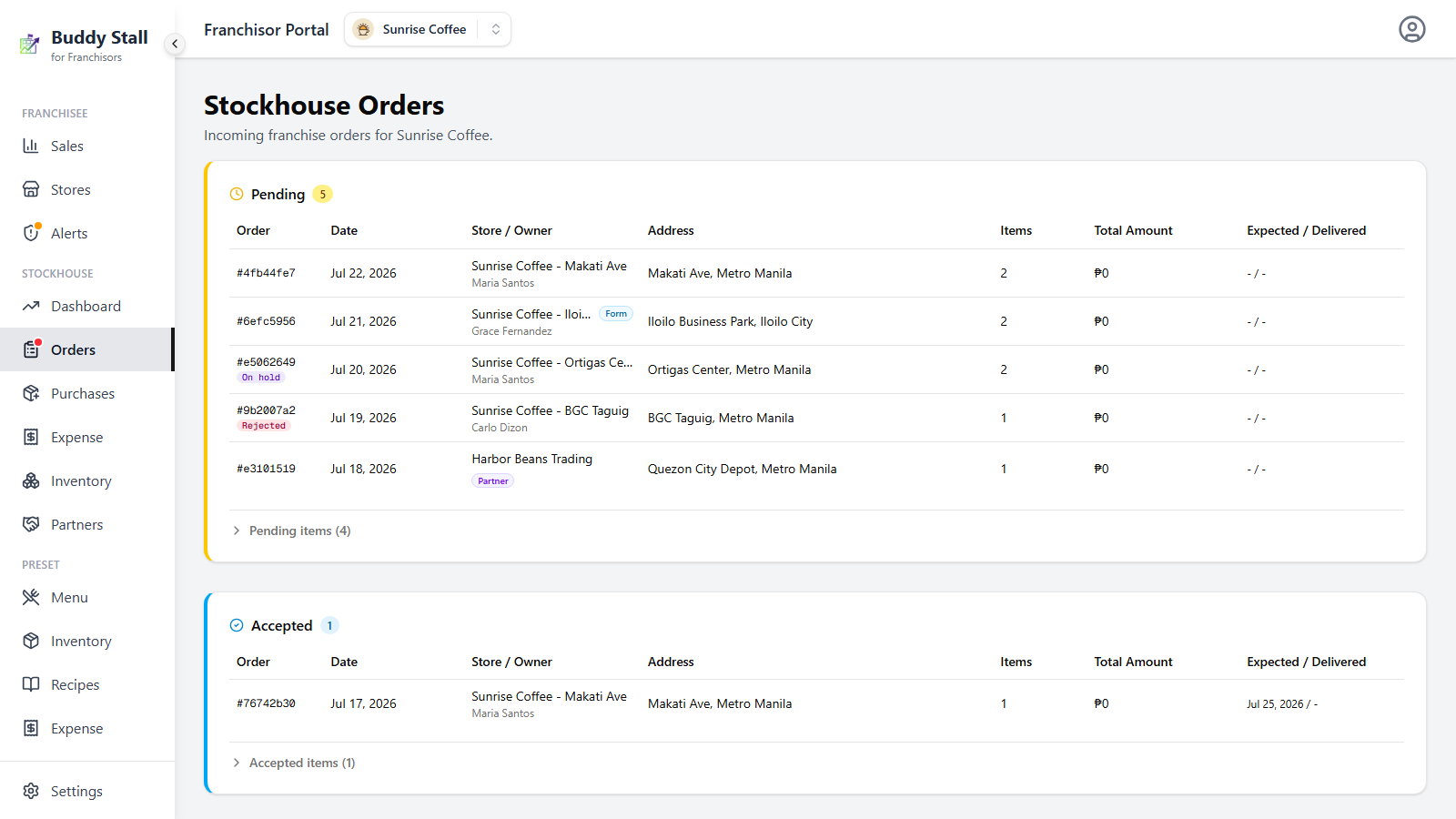Click the Jul 22, 2026 date cell

363,273
